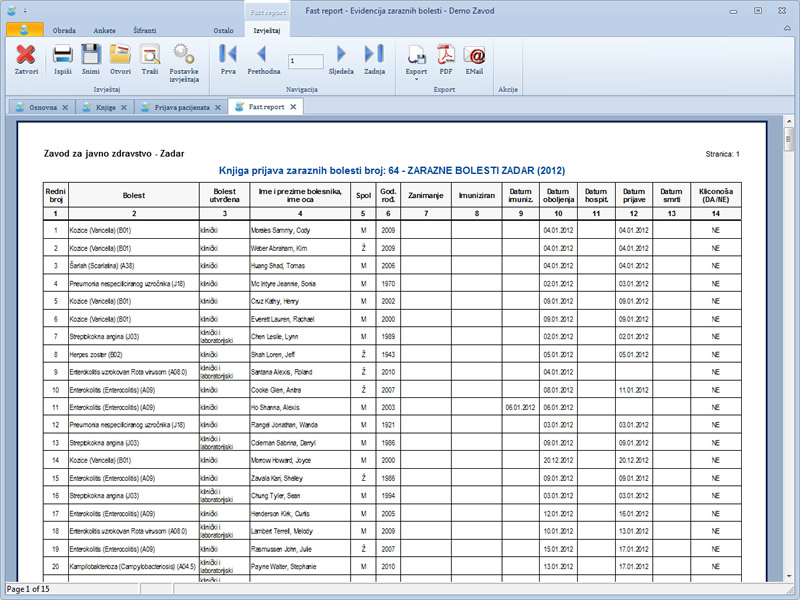Click Zavod za javno zdravstvo - Zadar heading
The image size is (800, 600).
(114, 153)
